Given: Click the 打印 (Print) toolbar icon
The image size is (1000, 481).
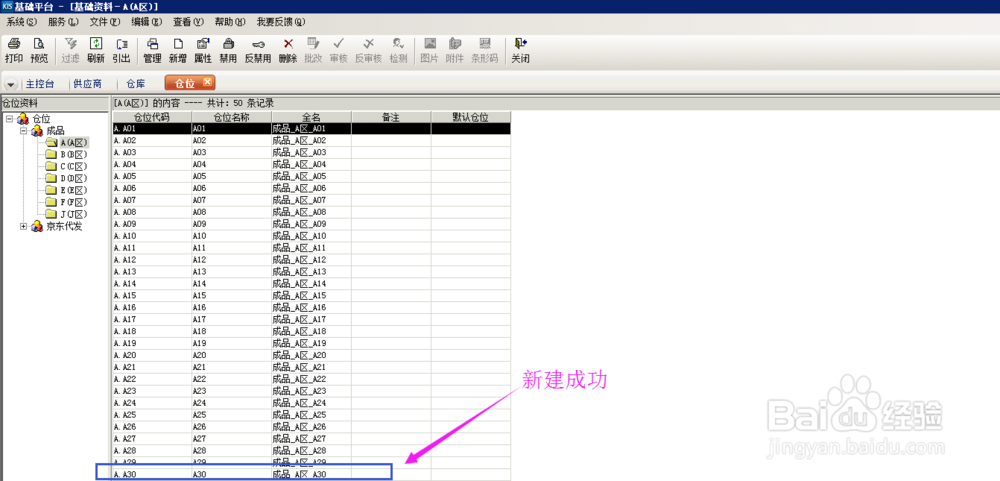Looking at the screenshot, I should tap(14, 51).
